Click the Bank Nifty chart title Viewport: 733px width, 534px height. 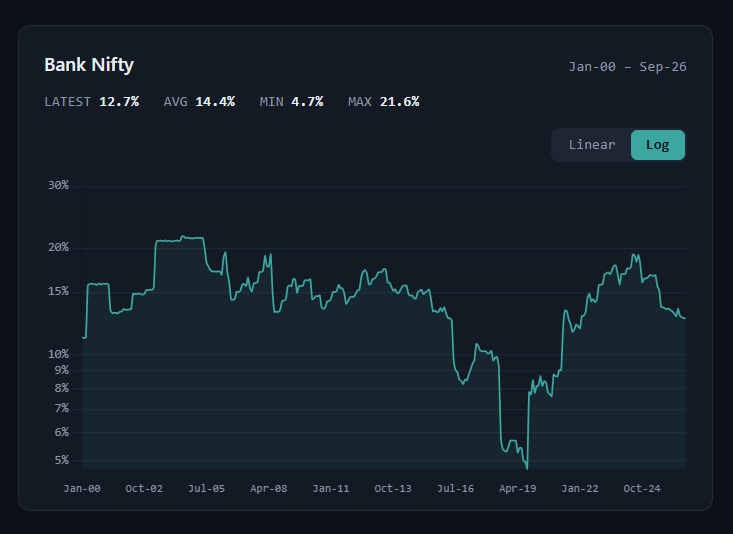pos(89,65)
